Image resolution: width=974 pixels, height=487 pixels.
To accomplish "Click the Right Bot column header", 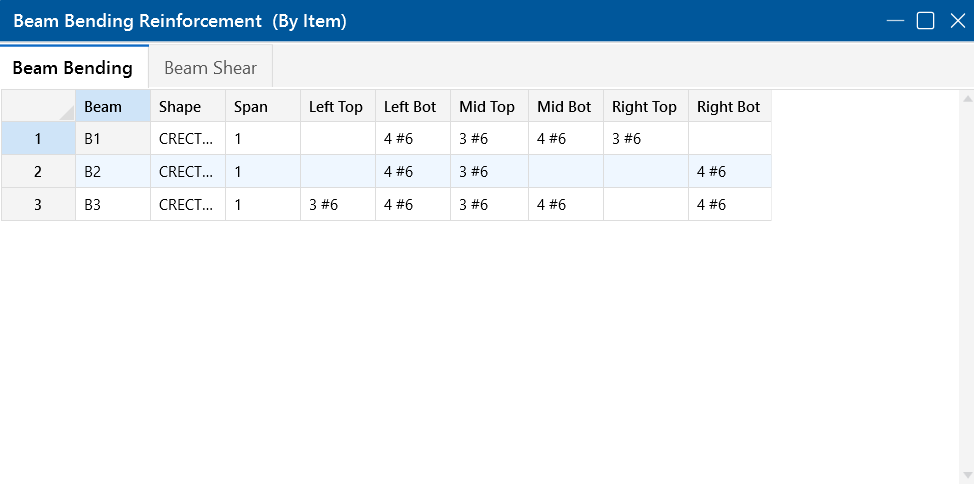I will pos(729,107).
